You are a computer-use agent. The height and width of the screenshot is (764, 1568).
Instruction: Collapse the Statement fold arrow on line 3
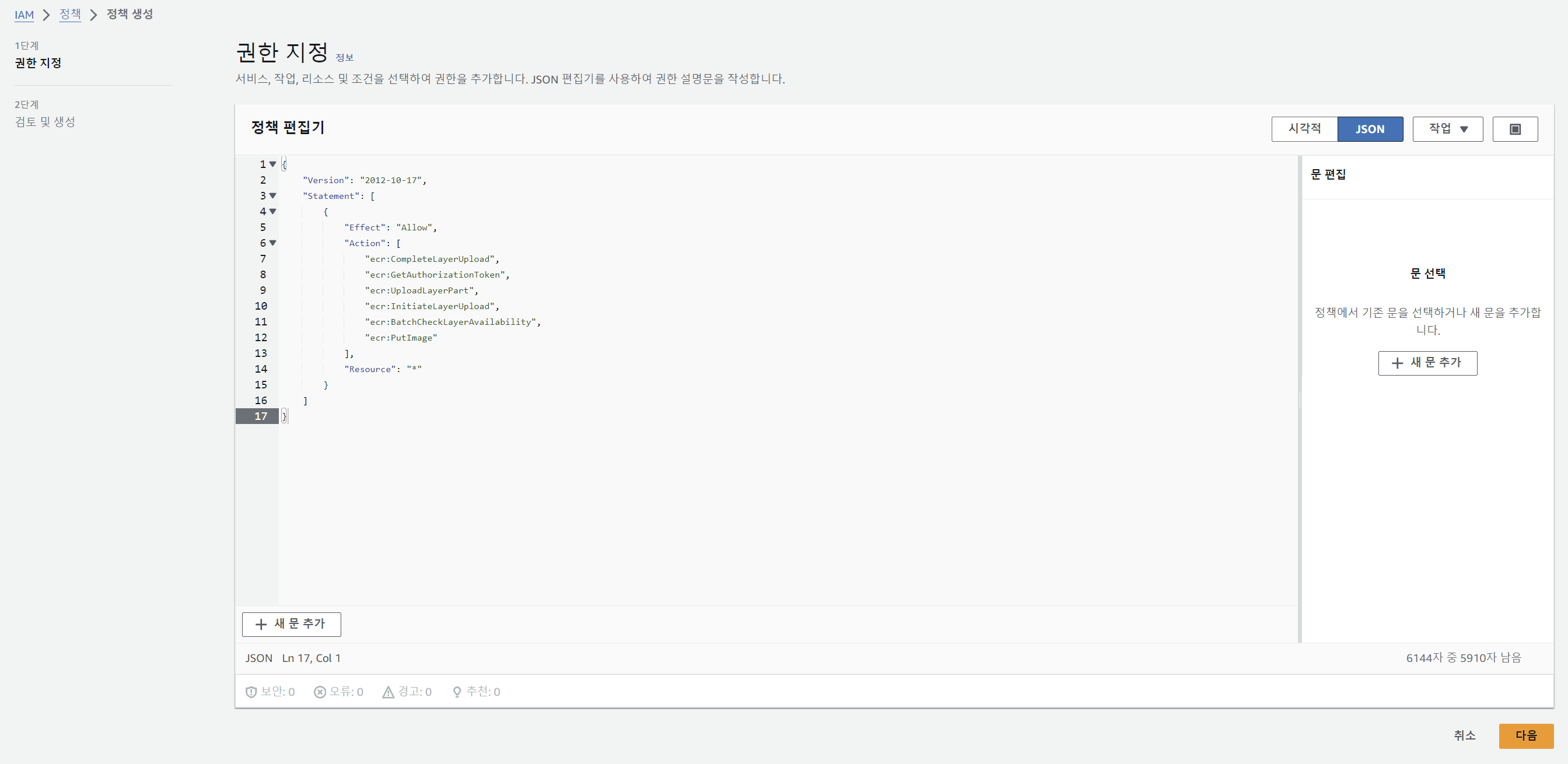pos(272,196)
